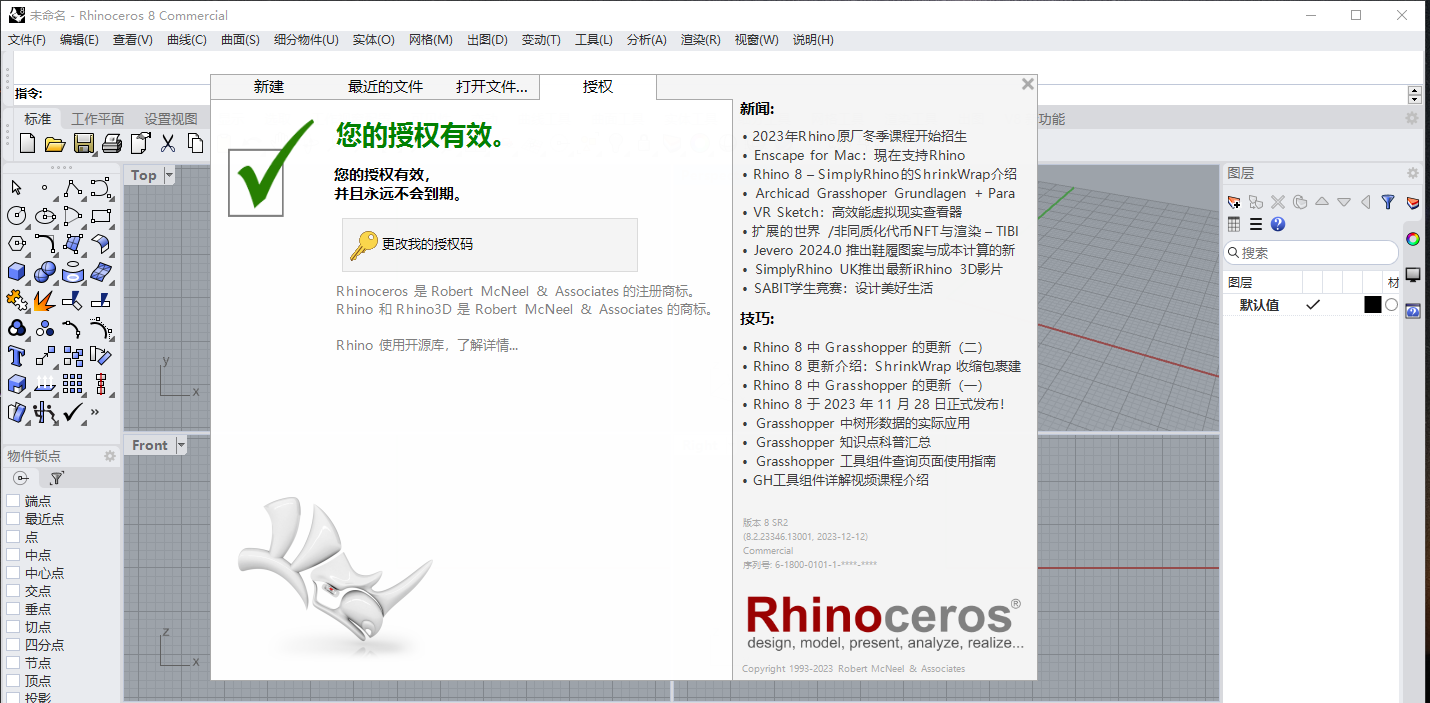1430x703 pixels.
Task: Enable the 中点 object snap checkbox
Action: coord(13,555)
